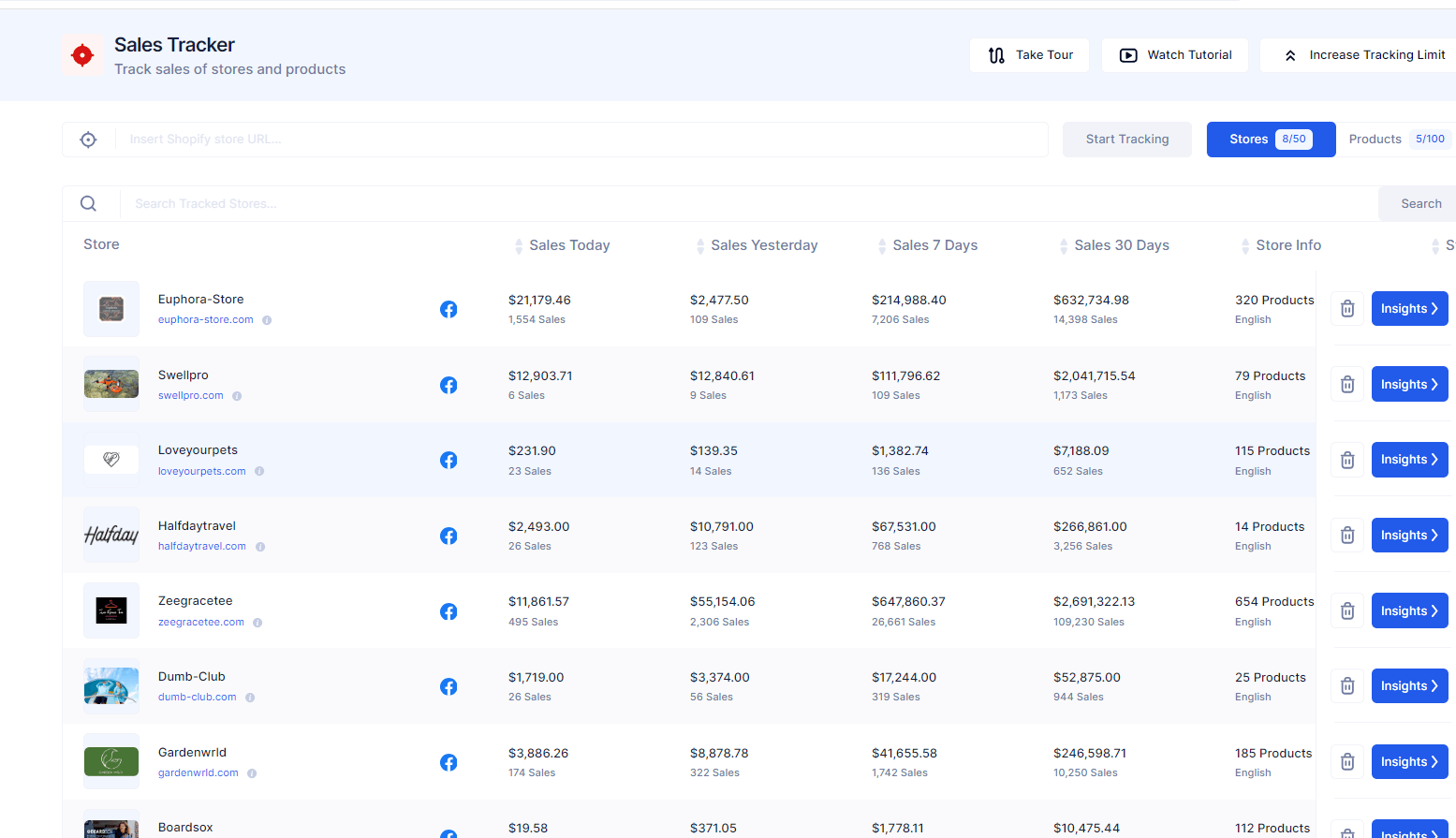This screenshot has width=1456, height=838.
Task: Open Insights for Swellpro
Action: coord(1409,384)
